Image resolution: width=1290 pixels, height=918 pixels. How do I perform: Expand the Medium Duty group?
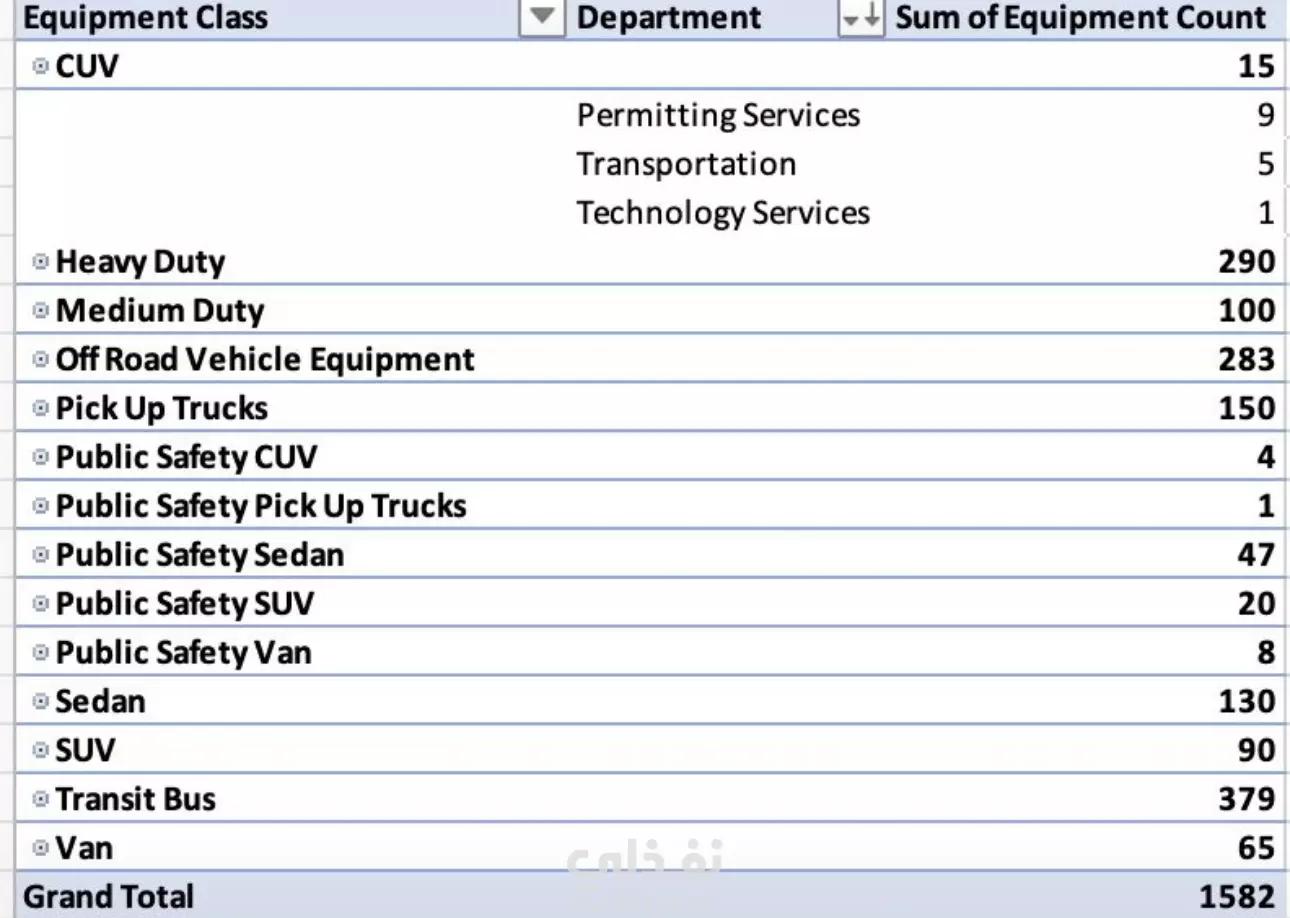pyautogui.click(x=40, y=311)
